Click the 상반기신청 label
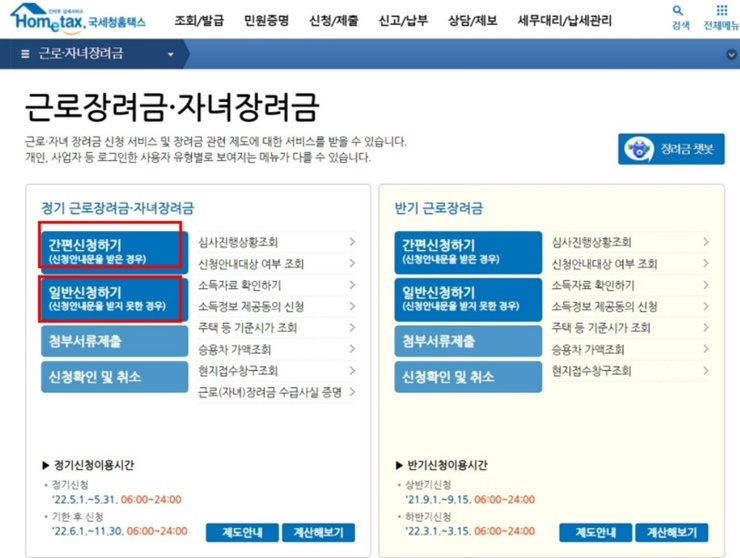 point(428,485)
